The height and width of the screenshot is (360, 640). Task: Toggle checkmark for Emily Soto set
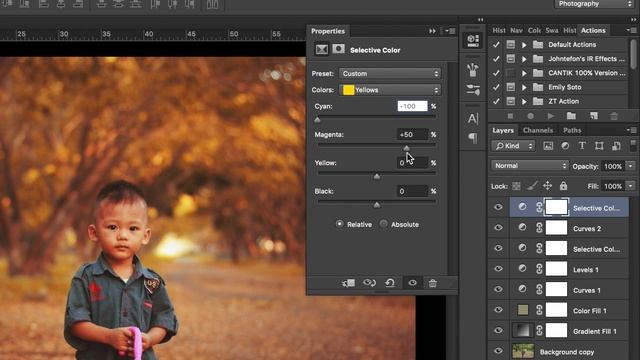[496, 87]
